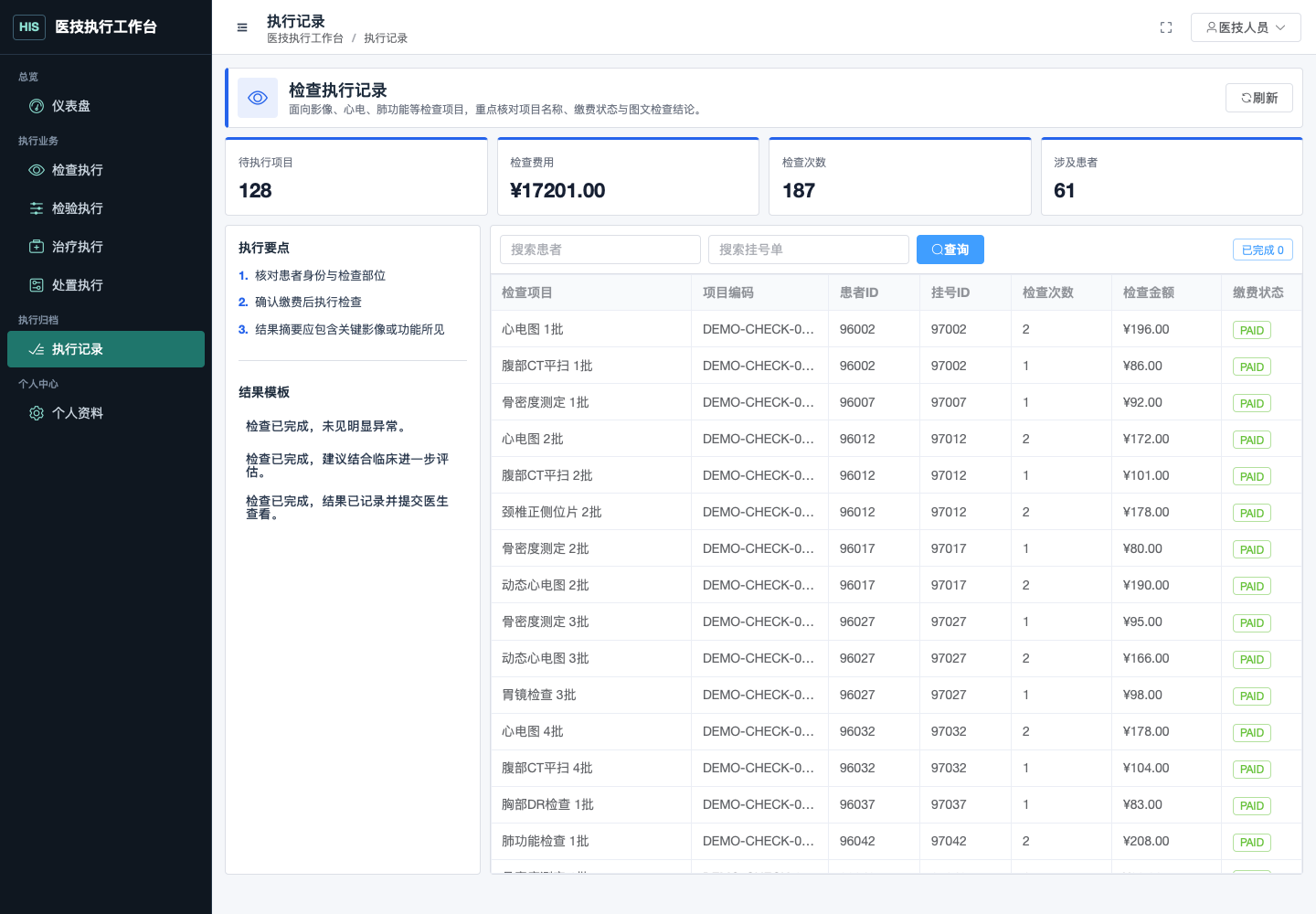
Task: Click the 仪表盘 dashboard gauge icon
Action: 37,106
